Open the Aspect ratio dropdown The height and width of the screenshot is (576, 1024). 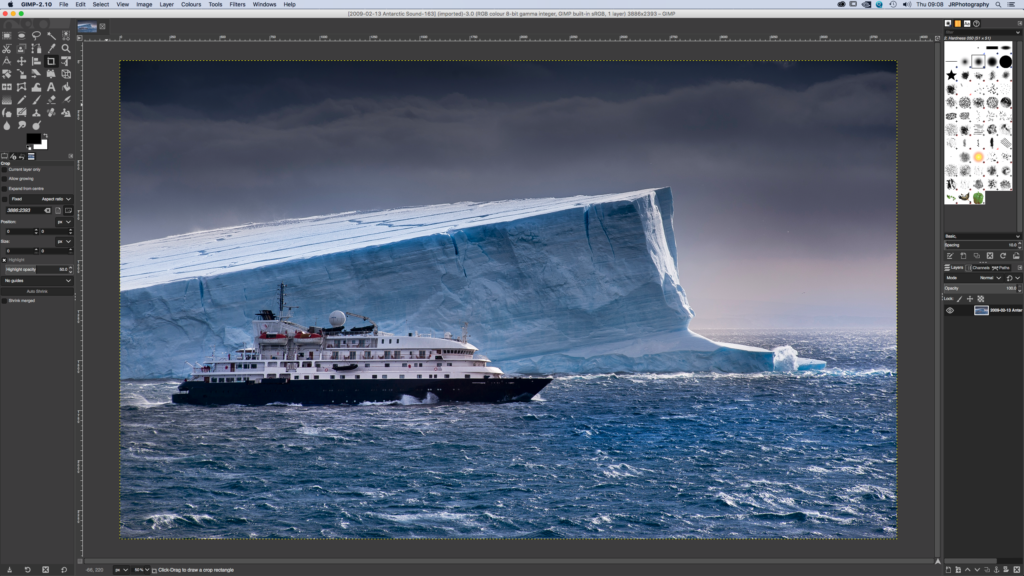click(41, 199)
